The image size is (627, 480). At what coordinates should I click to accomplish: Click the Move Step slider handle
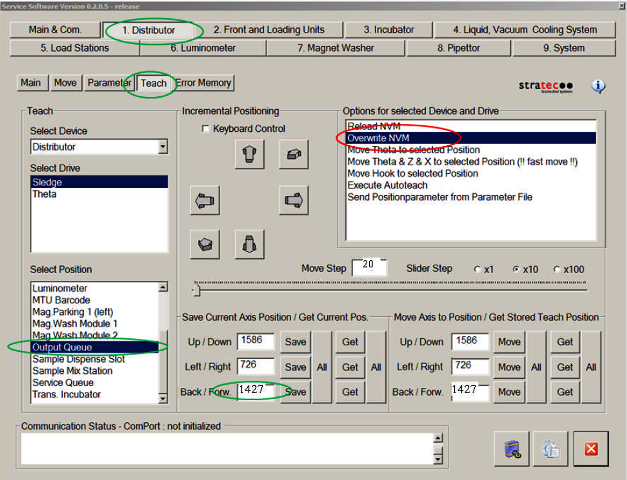click(x=196, y=290)
